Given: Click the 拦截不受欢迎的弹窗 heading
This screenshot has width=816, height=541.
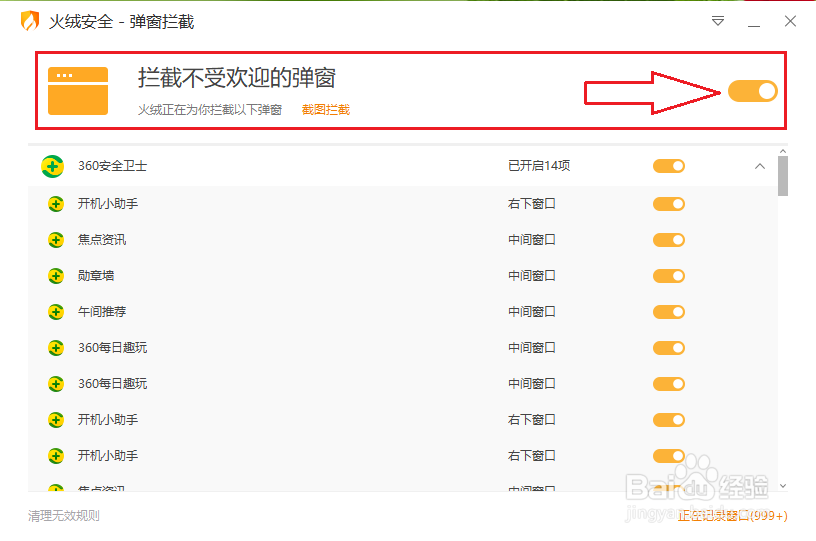Looking at the screenshot, I should [237, 78].
